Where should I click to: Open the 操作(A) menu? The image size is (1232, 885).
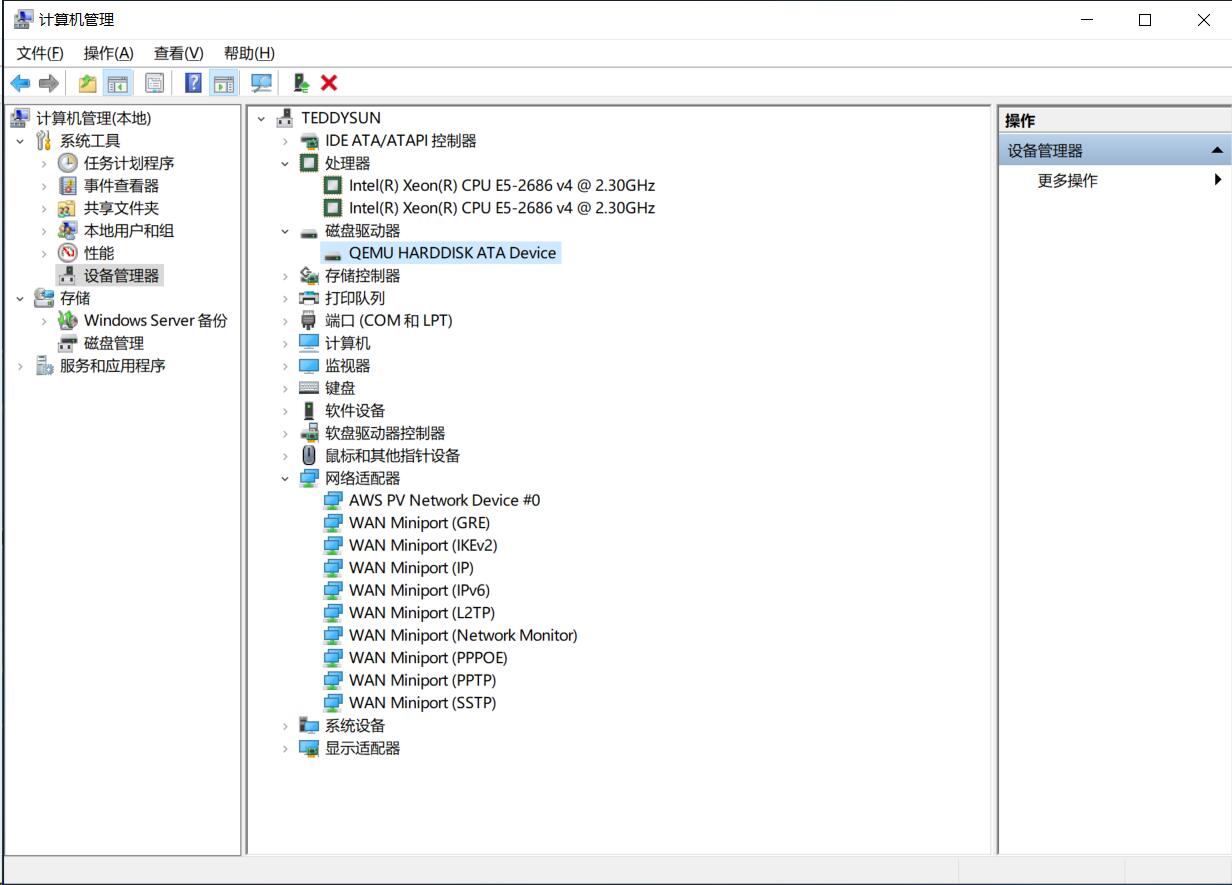(108, 53)
